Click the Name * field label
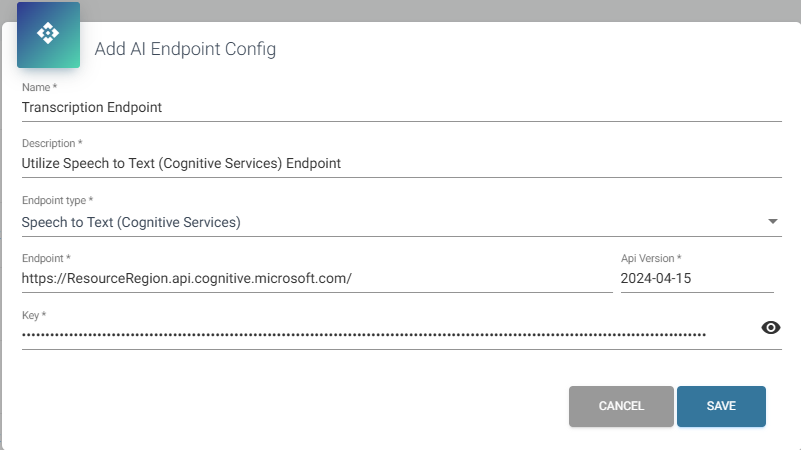 pyautogui.click(x=39, y=88)
